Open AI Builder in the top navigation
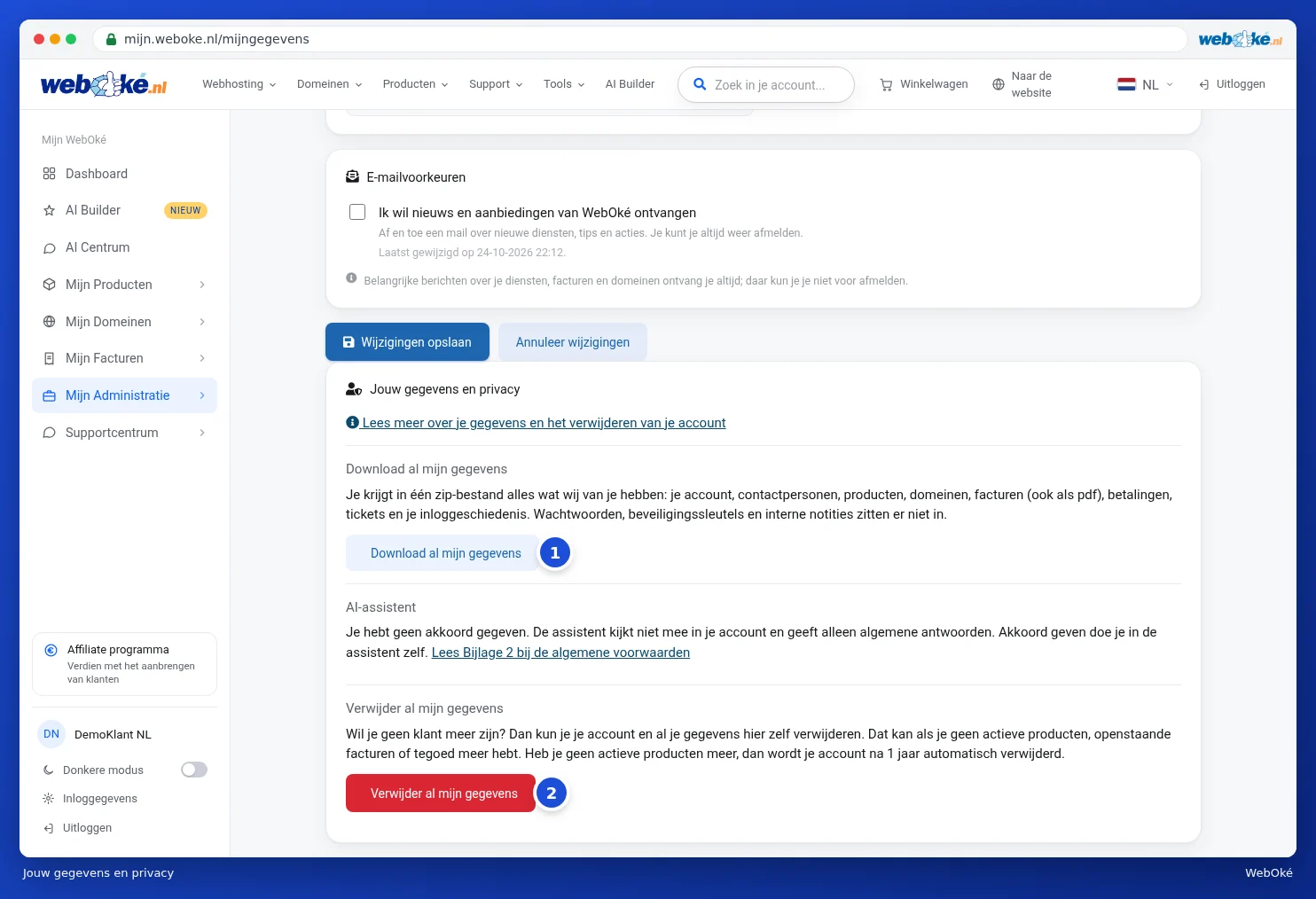 click(630, 84)
